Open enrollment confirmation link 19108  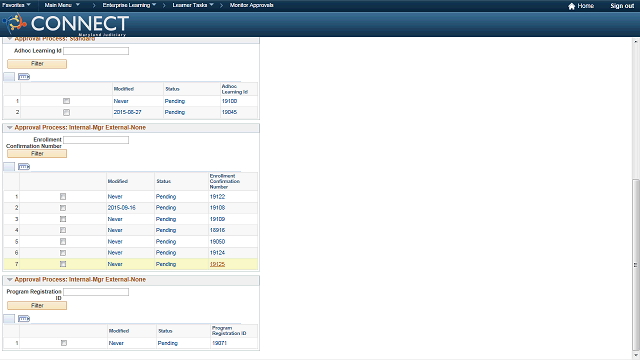pyautogui.click(x=218, y=208)
